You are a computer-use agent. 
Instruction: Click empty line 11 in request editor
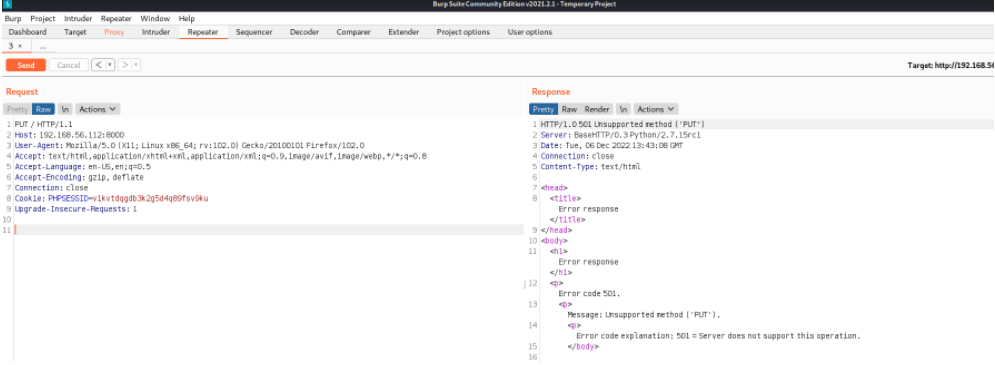tap(268, 230)
